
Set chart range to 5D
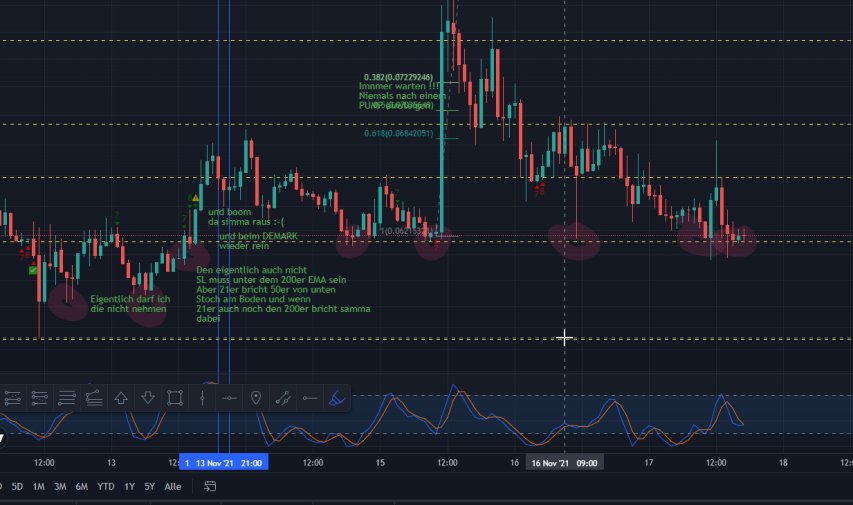(x=17, y=486)
